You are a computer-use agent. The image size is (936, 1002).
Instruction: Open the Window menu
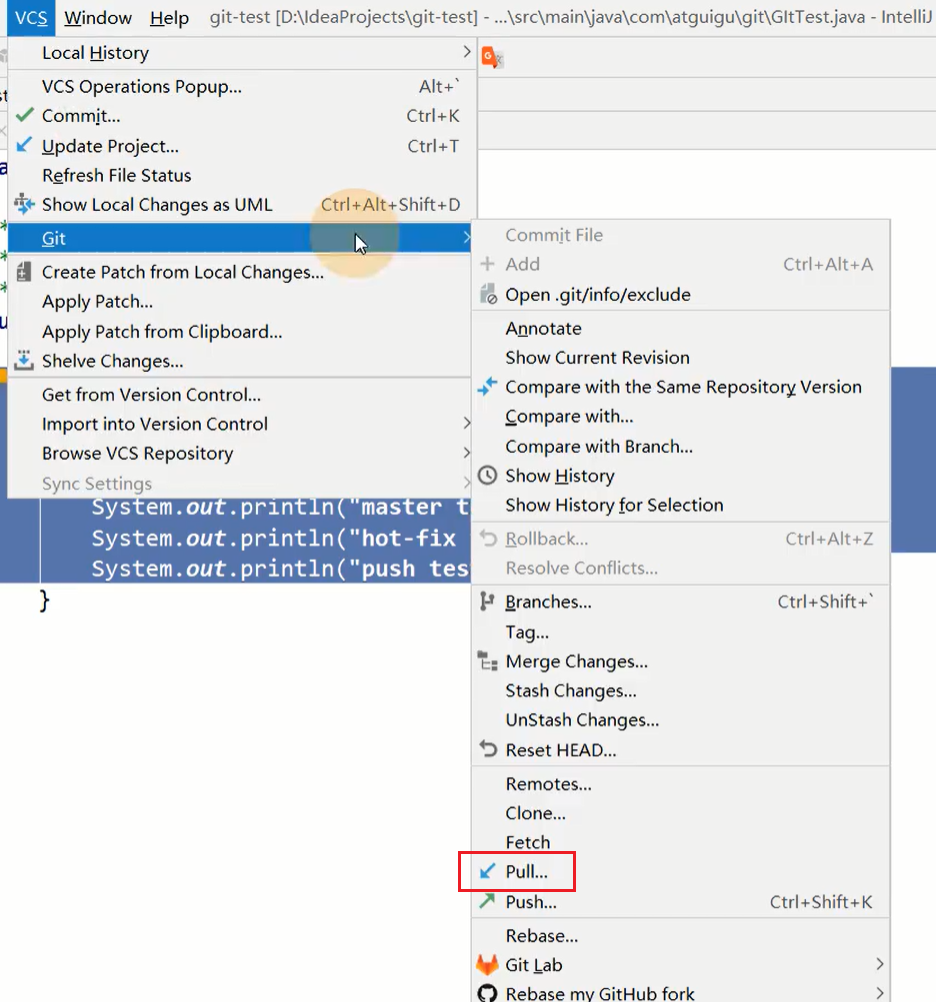point(98,17)
